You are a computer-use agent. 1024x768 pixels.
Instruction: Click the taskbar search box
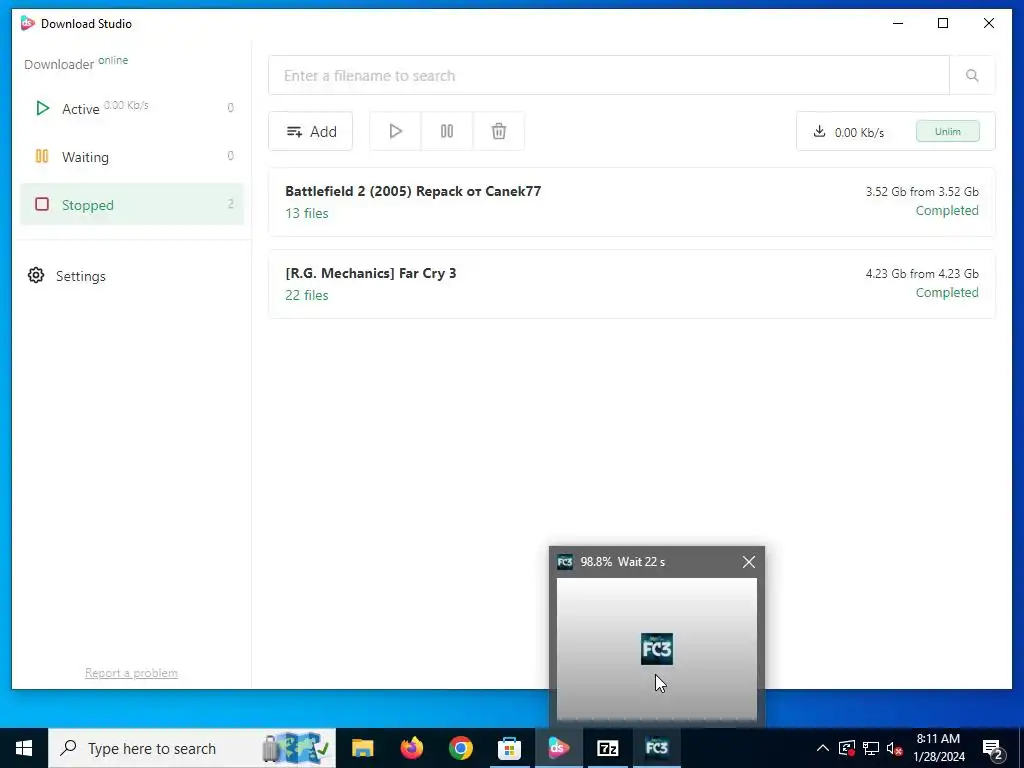click(x=192, y=748)
